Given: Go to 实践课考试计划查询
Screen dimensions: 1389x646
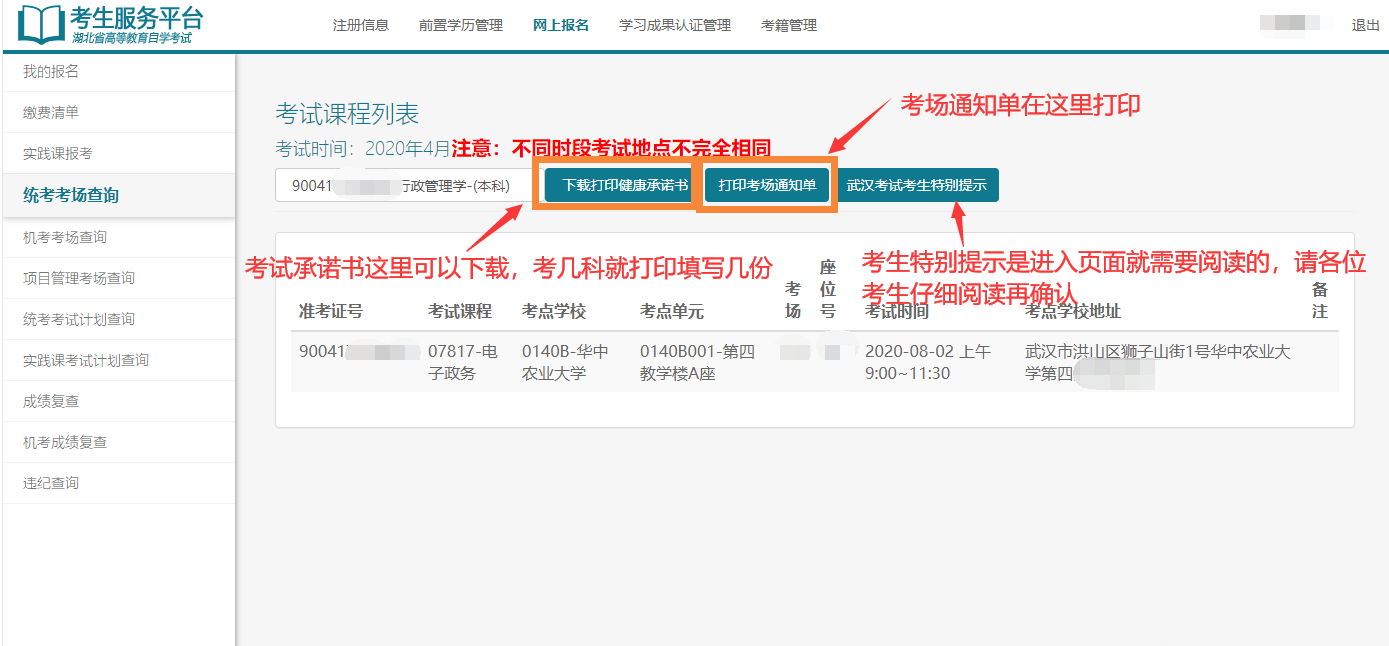Looking at the screenshot, I should click(86, 360).
